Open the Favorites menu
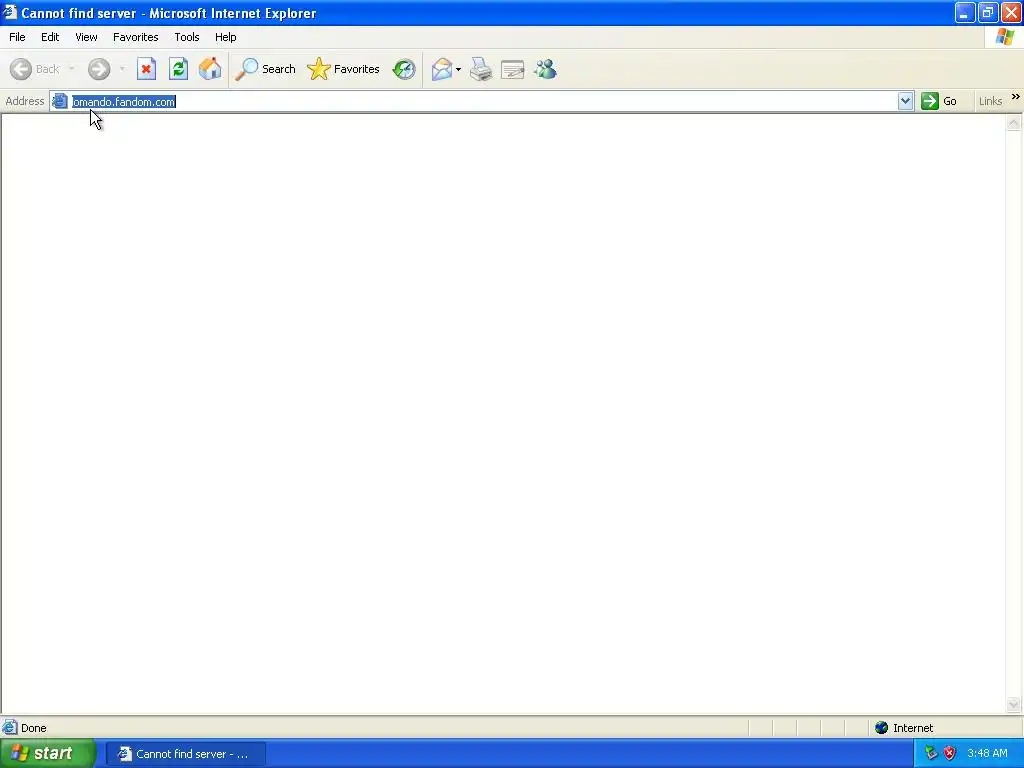This screenshot has width=1024, height=768. (136, 37)
